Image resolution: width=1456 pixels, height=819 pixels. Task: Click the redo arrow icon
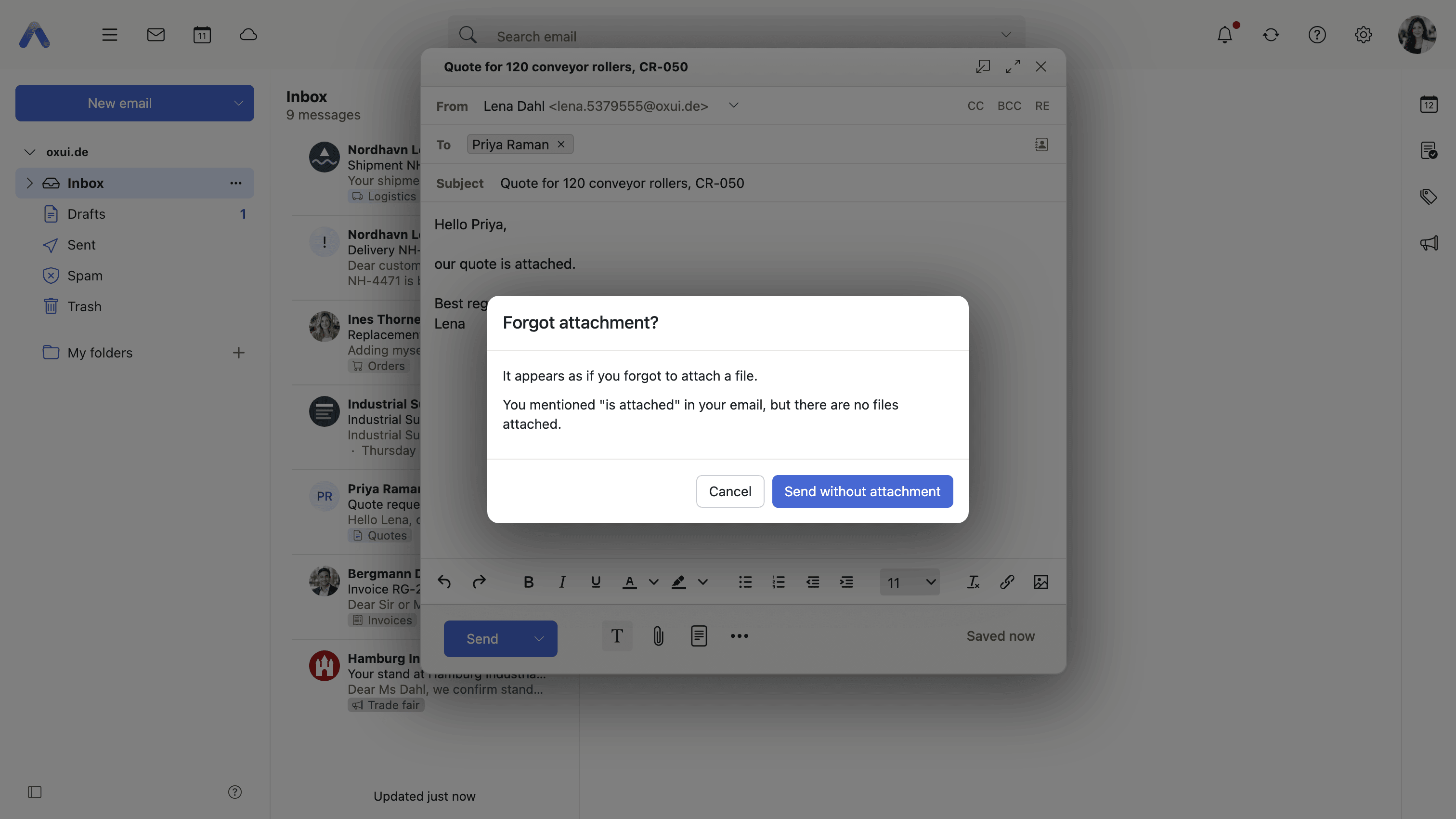[479, 581]
